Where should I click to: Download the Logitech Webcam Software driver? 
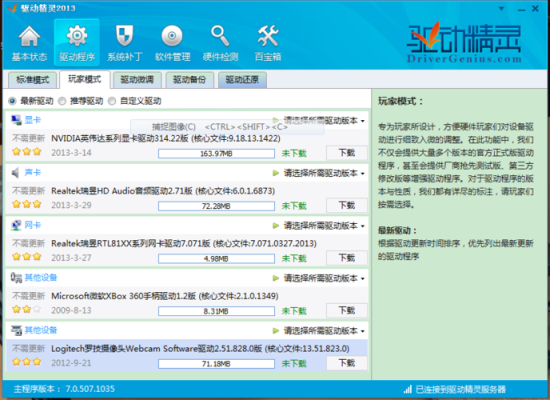click(x=347, y=363)
